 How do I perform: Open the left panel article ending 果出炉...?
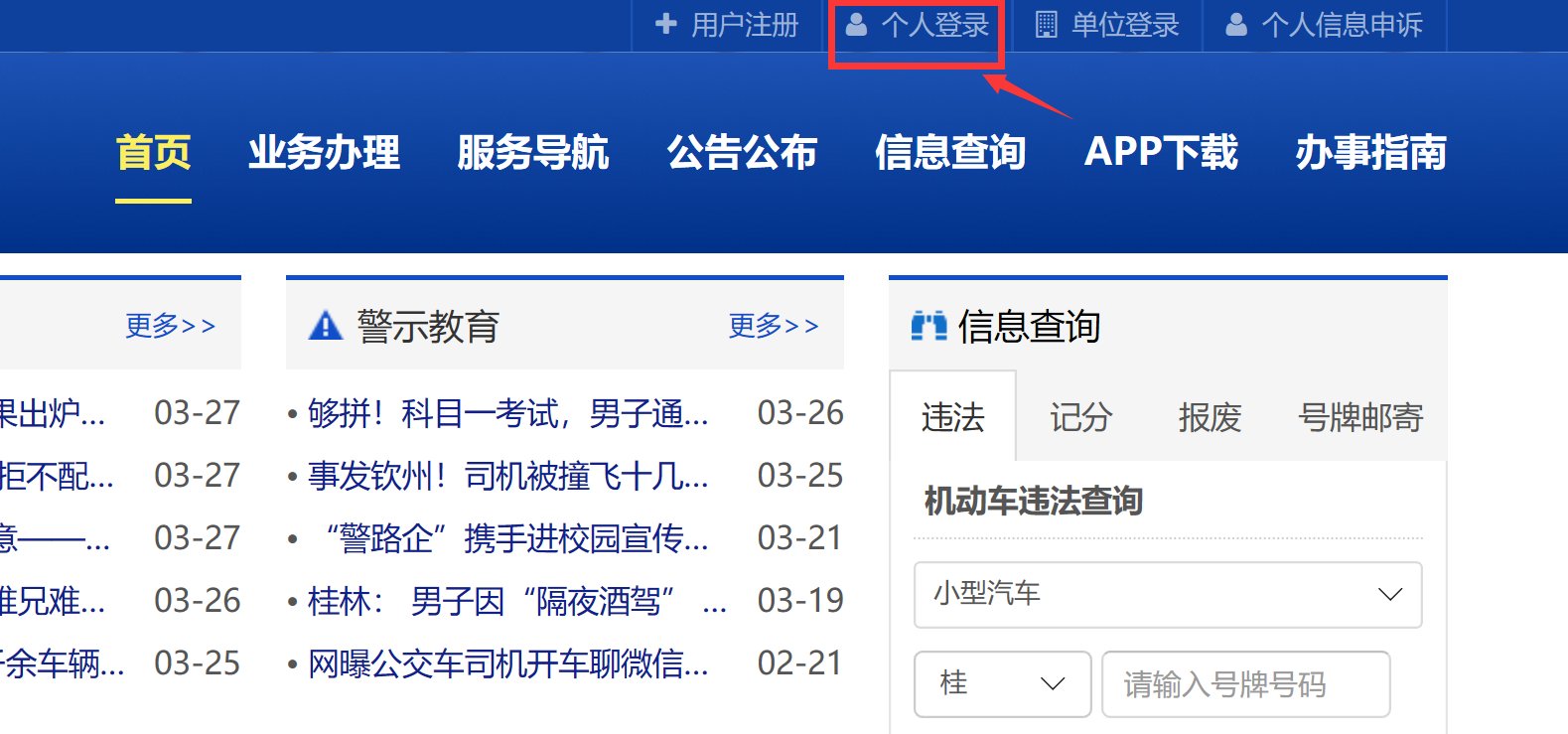[52, 413]
